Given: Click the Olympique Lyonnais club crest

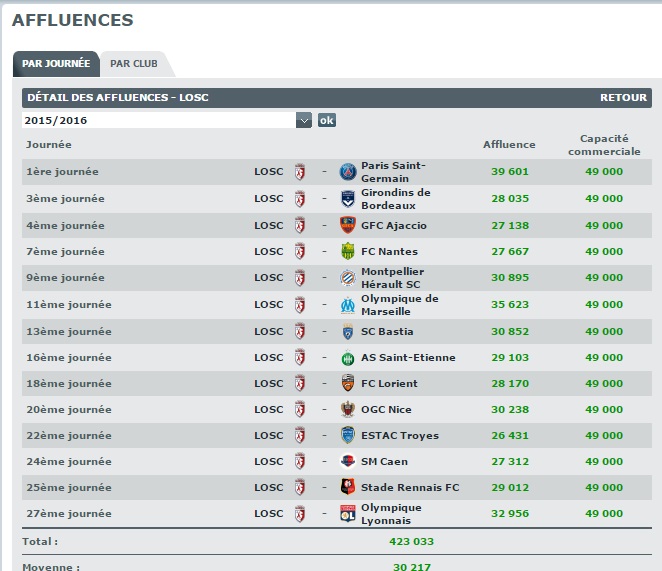Looking at the screenshot, I should pos(348,514).
